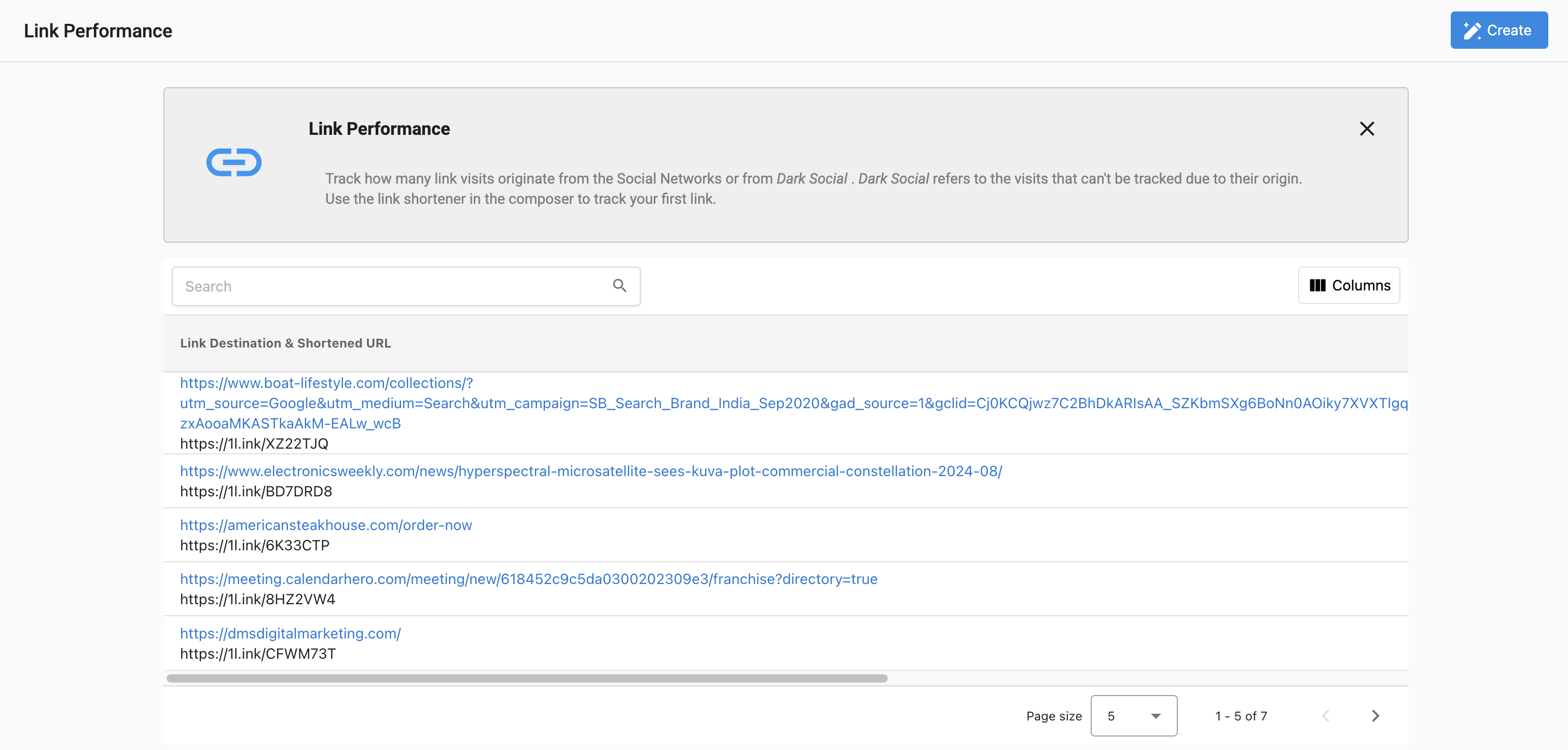Open the americansteakhouse.com/order-now link
Screen dimensions: 1568x750
click(326, 525)
